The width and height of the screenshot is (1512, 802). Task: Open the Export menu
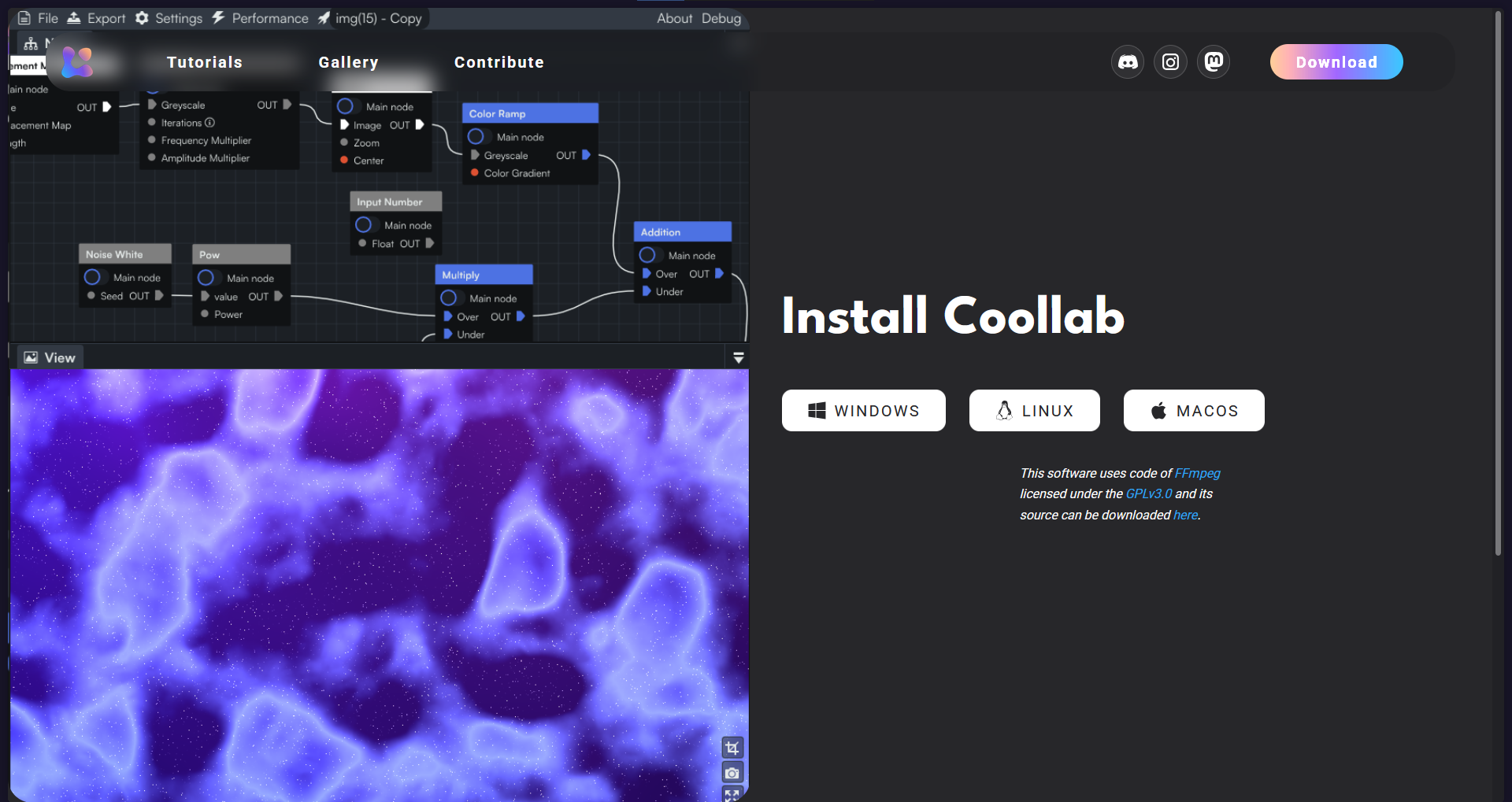[96, 18]
